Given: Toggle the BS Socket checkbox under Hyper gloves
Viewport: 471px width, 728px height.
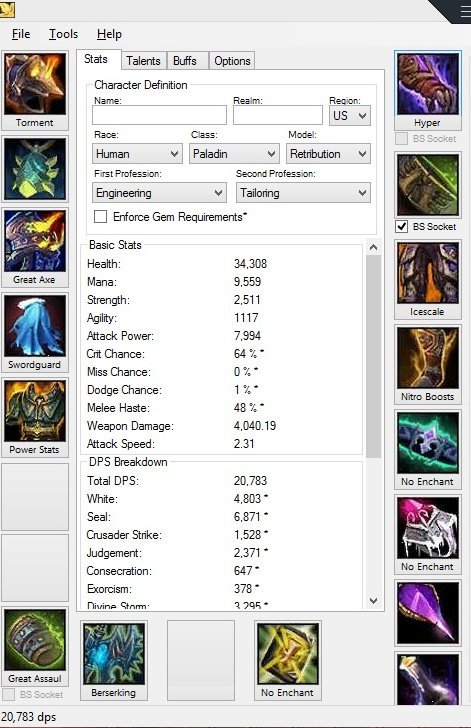Looking at the screenshot, I should tap(402, 138).
